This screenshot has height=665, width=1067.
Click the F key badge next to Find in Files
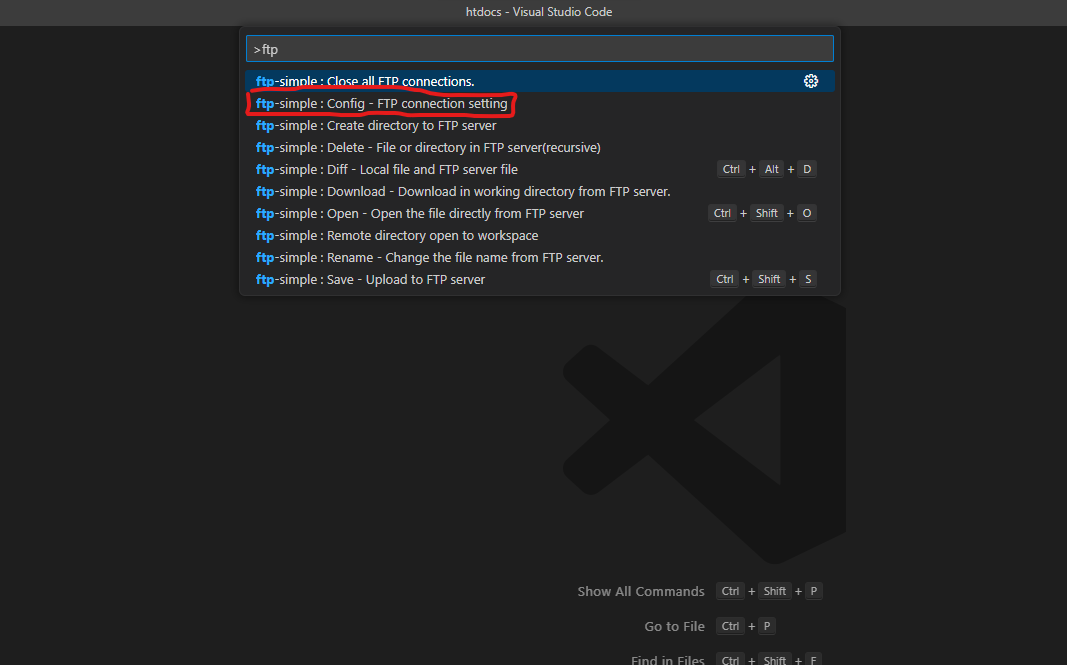(x=812, y=659)
